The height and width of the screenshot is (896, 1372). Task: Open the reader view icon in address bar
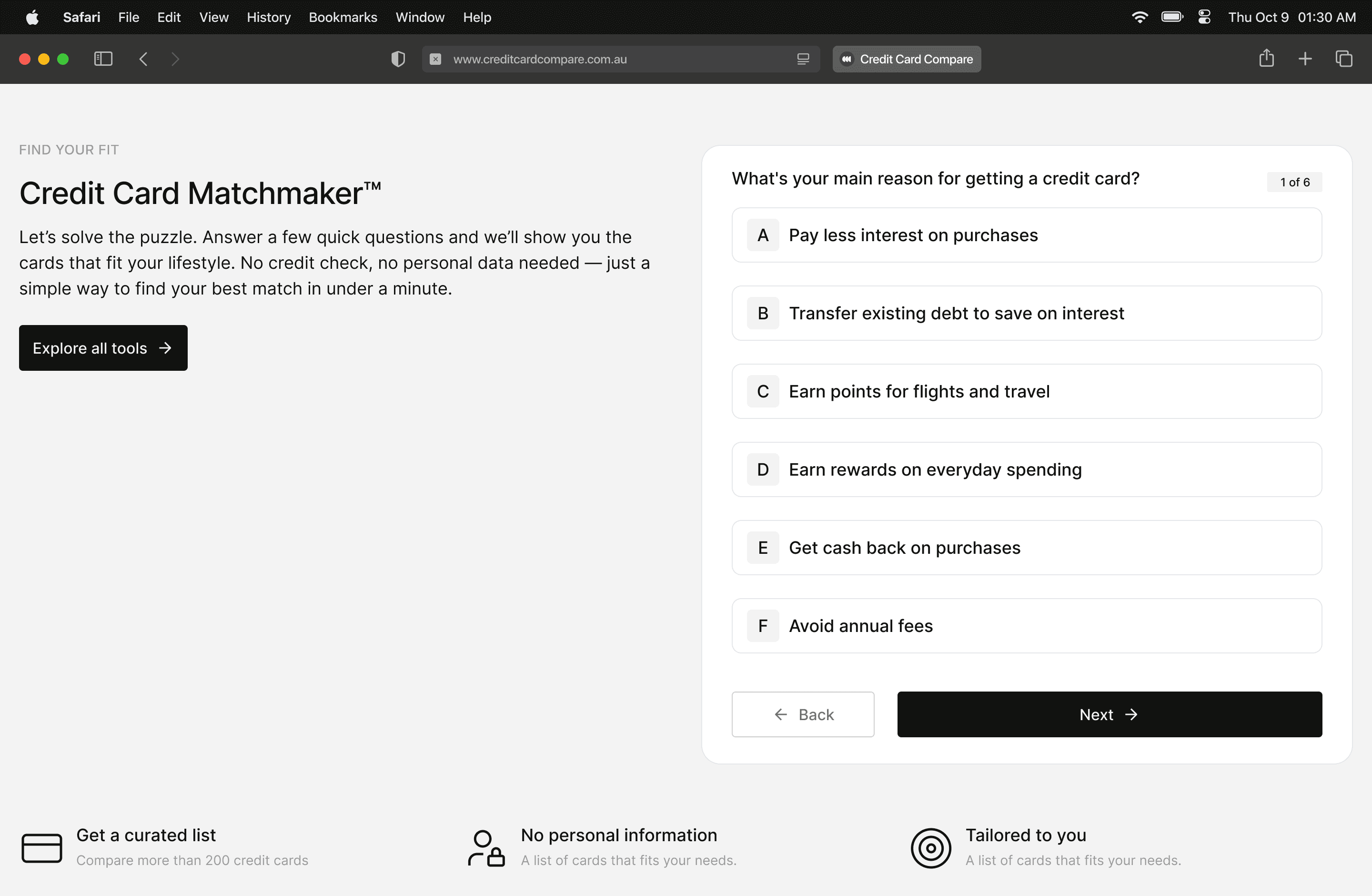pos(803,59)
